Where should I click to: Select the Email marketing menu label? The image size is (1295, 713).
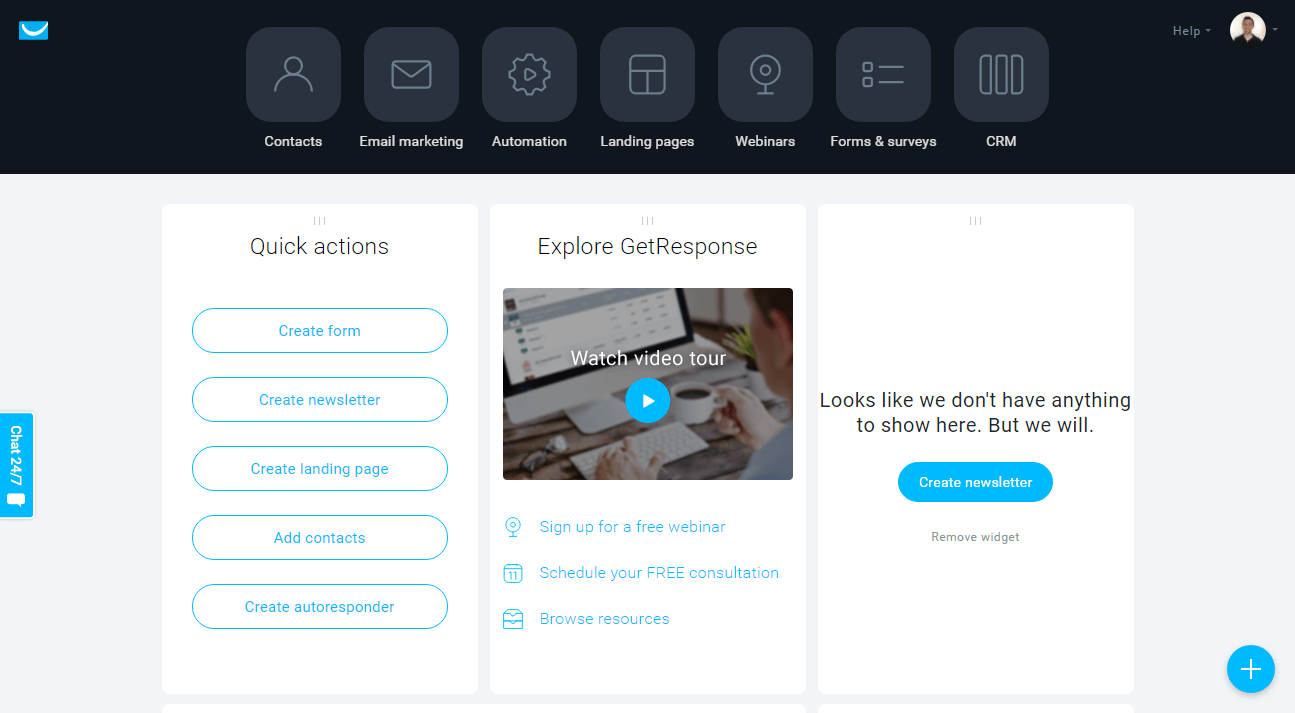click(411, 141)
